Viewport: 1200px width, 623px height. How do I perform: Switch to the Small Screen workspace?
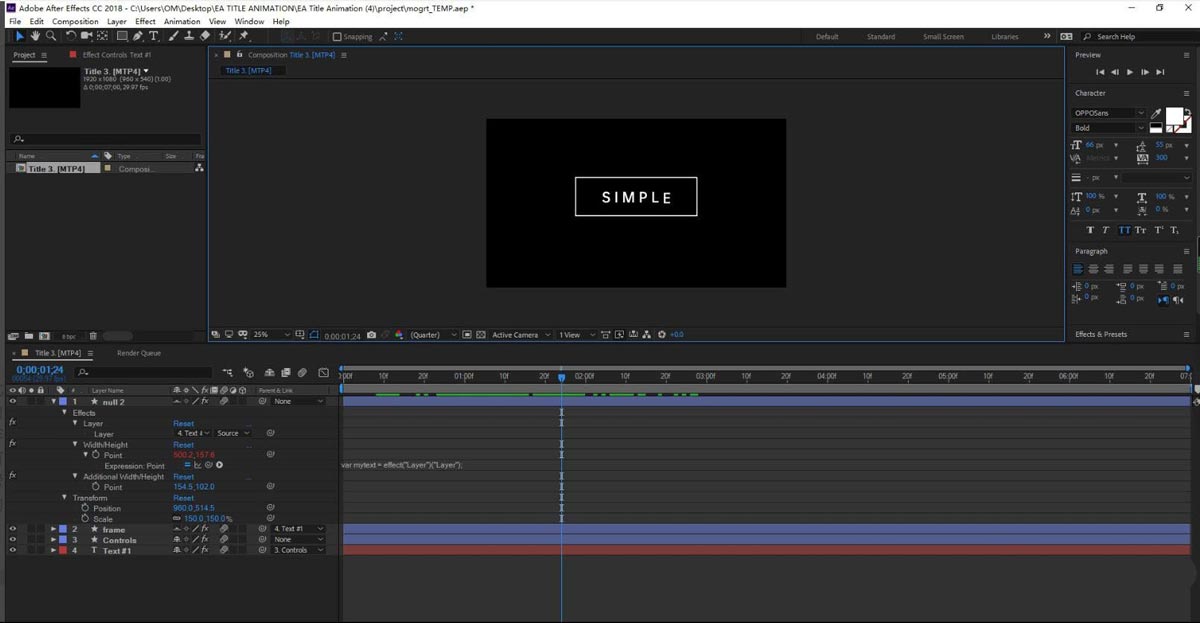pyautogui.click(x=943, y=37)
